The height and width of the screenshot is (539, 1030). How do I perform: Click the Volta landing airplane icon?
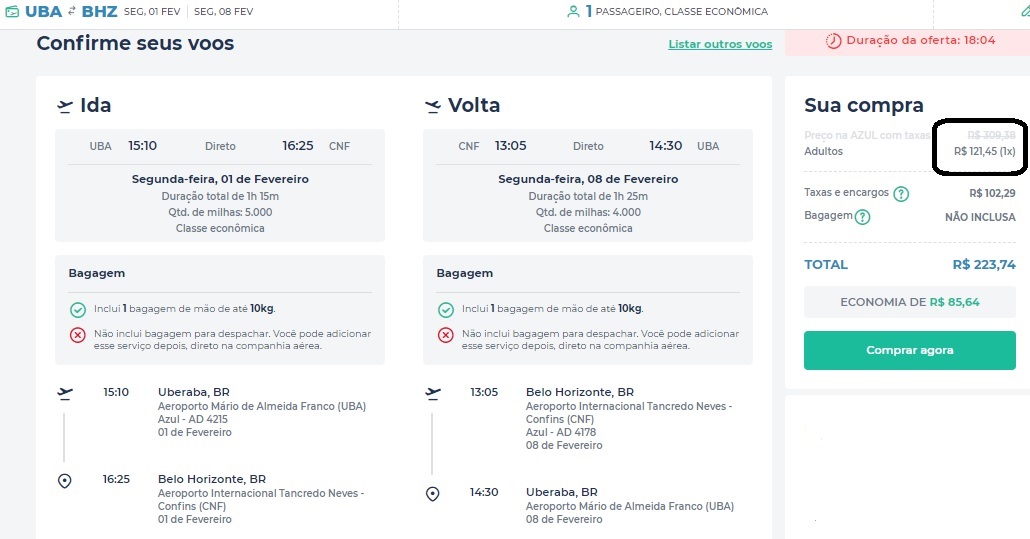[432, 106]
